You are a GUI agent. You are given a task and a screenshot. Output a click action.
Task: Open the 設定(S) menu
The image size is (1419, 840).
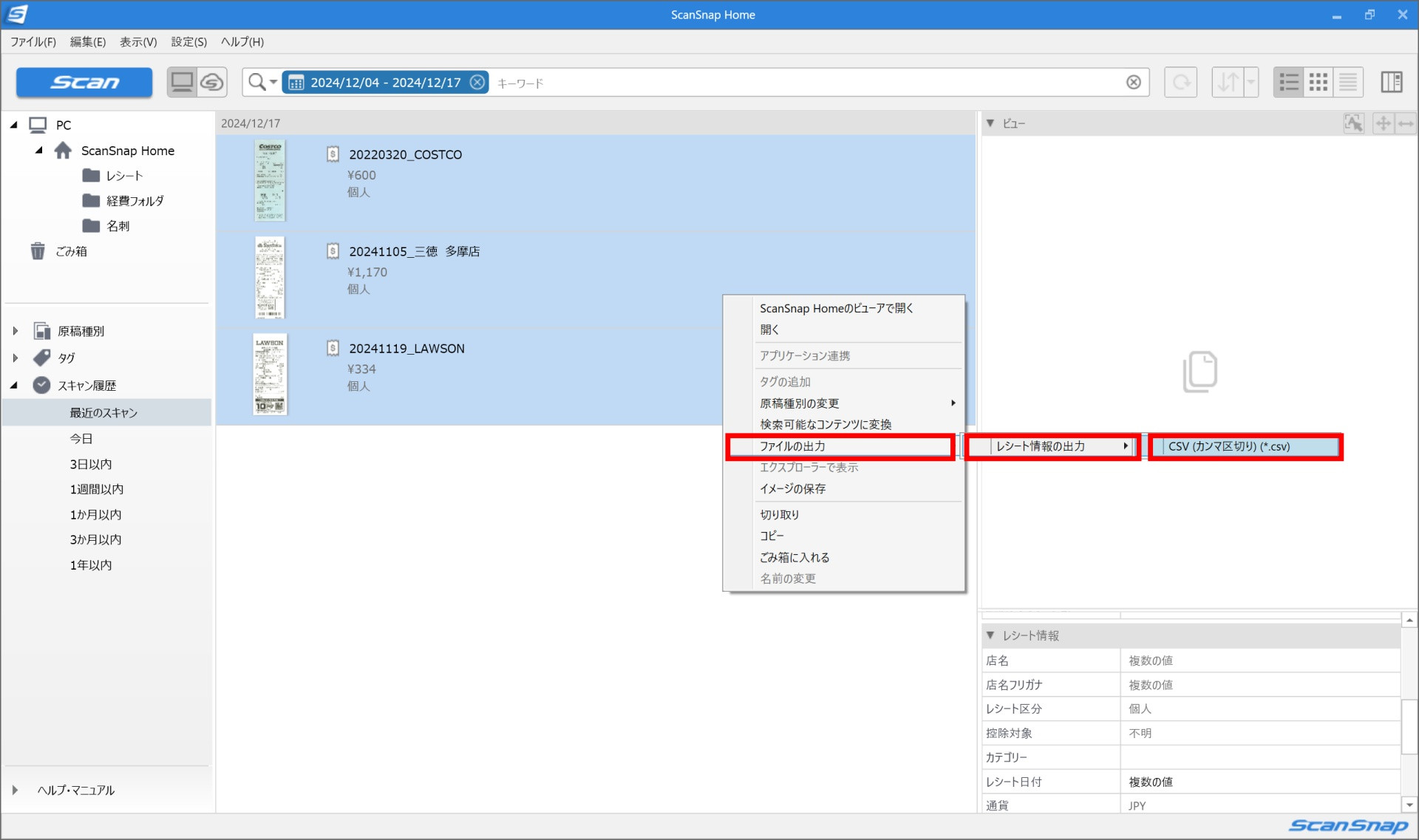(189, 42)
